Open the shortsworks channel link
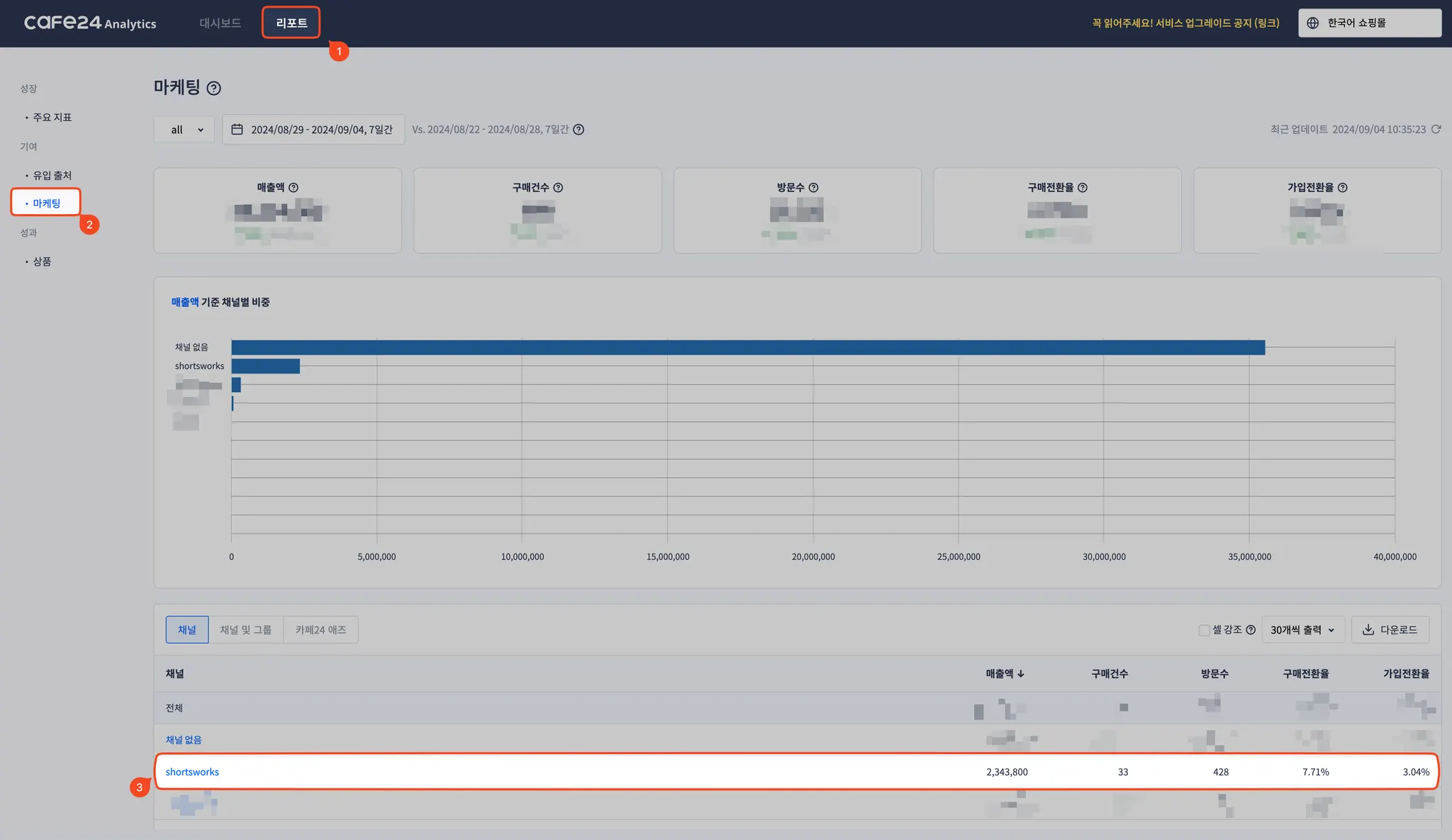Screen dimensions: 1452x840 192,772
